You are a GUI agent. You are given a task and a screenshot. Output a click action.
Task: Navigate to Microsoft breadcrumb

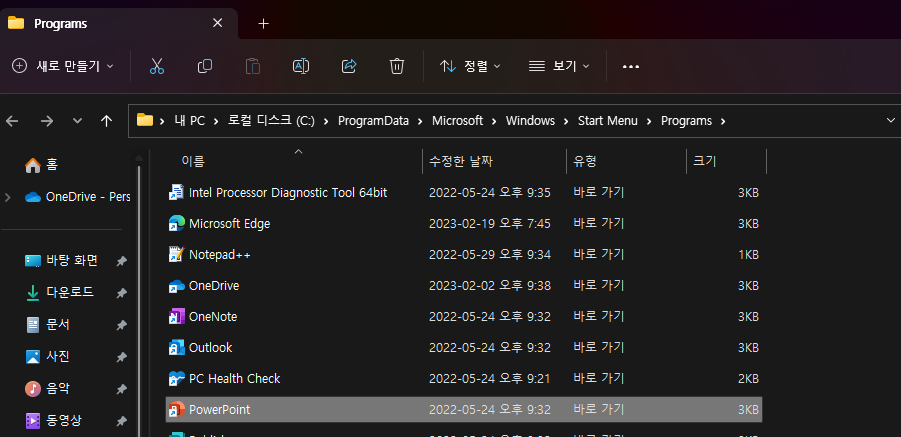pos(457,121)
